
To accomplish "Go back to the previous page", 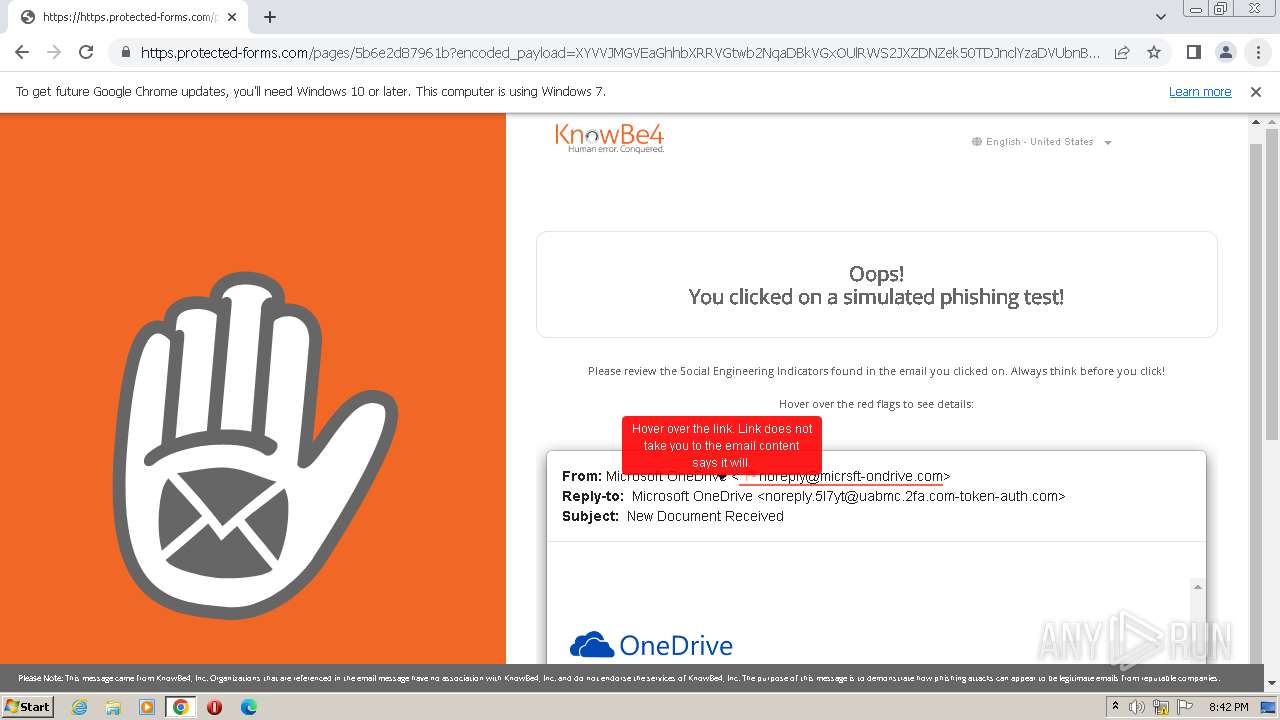I will (22, 52).
